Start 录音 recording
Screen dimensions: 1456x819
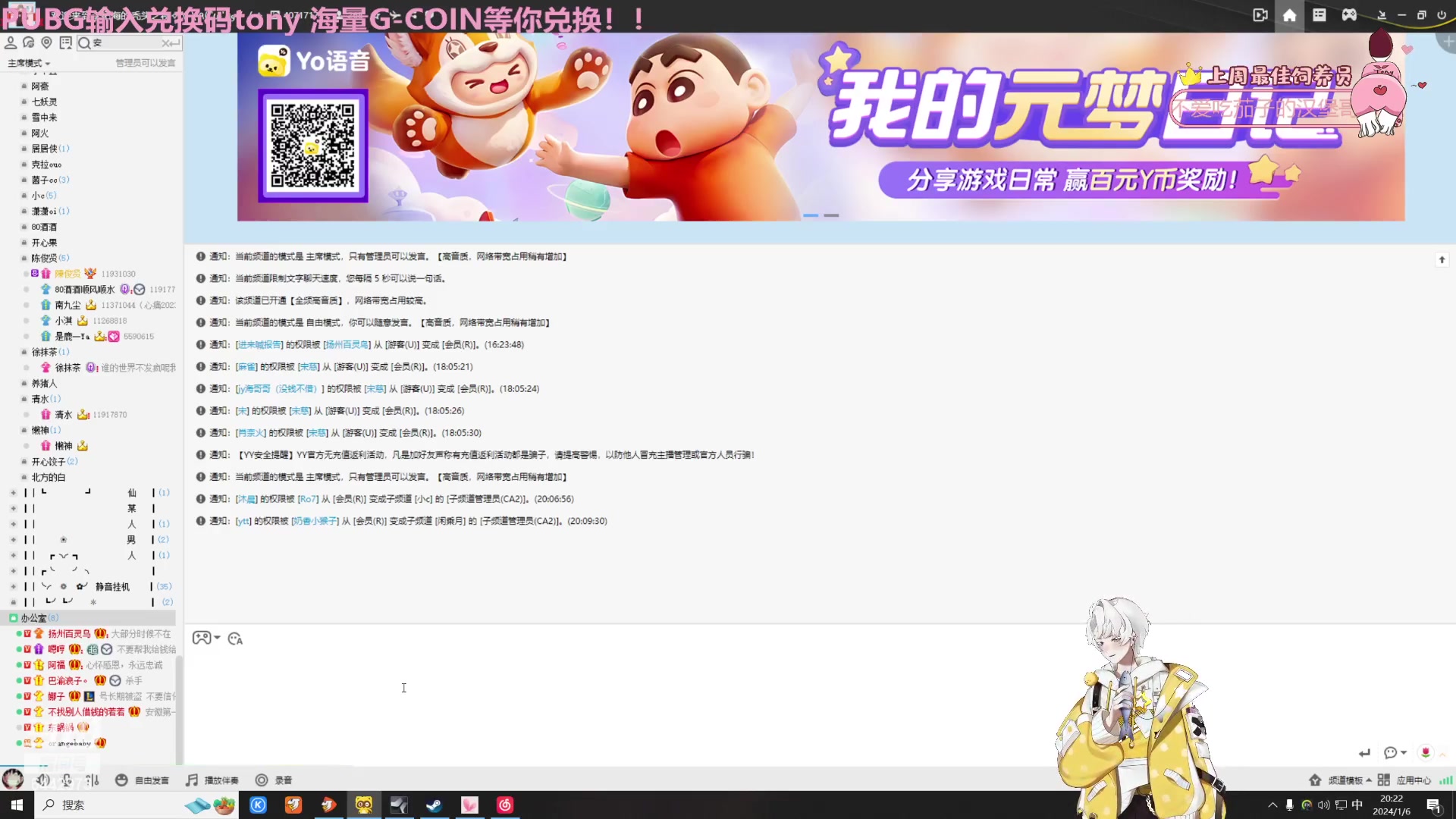274,780
